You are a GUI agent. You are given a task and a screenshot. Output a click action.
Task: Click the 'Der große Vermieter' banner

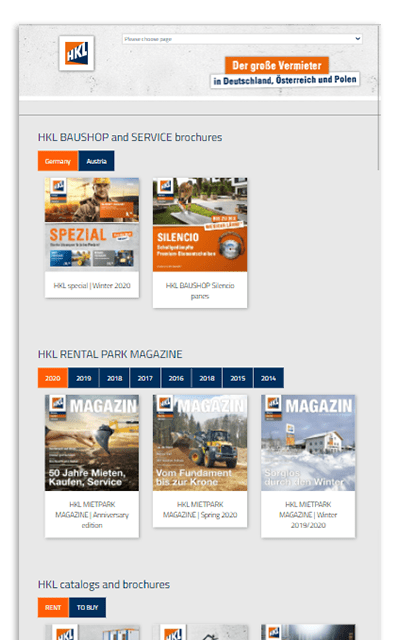point(277,65)
